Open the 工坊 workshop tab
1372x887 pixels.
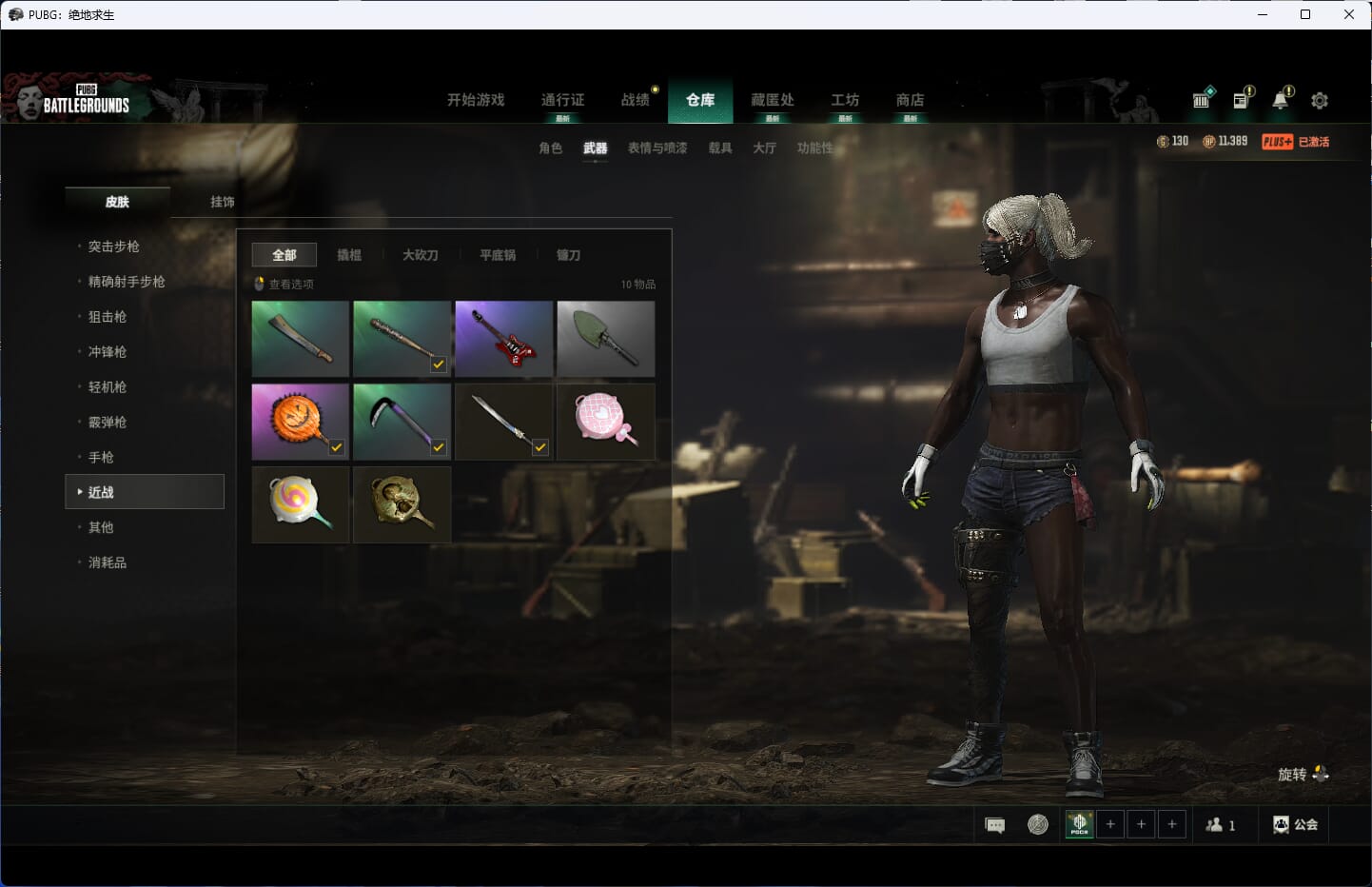point(845,101)
